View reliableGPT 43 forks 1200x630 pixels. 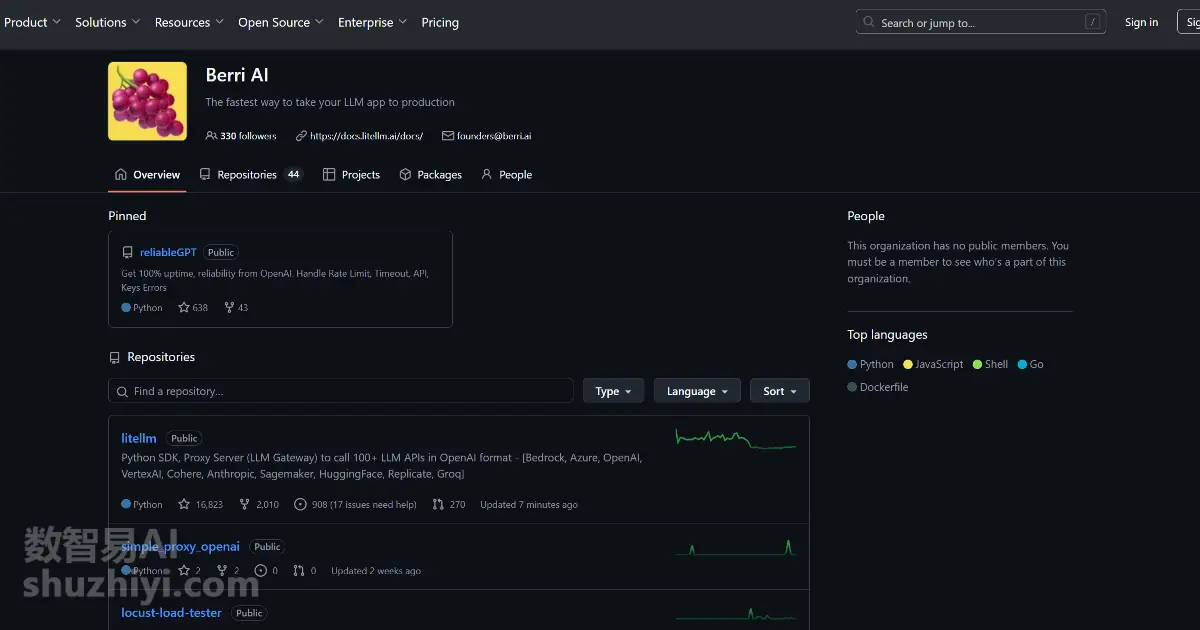click(x=236, y=307)
